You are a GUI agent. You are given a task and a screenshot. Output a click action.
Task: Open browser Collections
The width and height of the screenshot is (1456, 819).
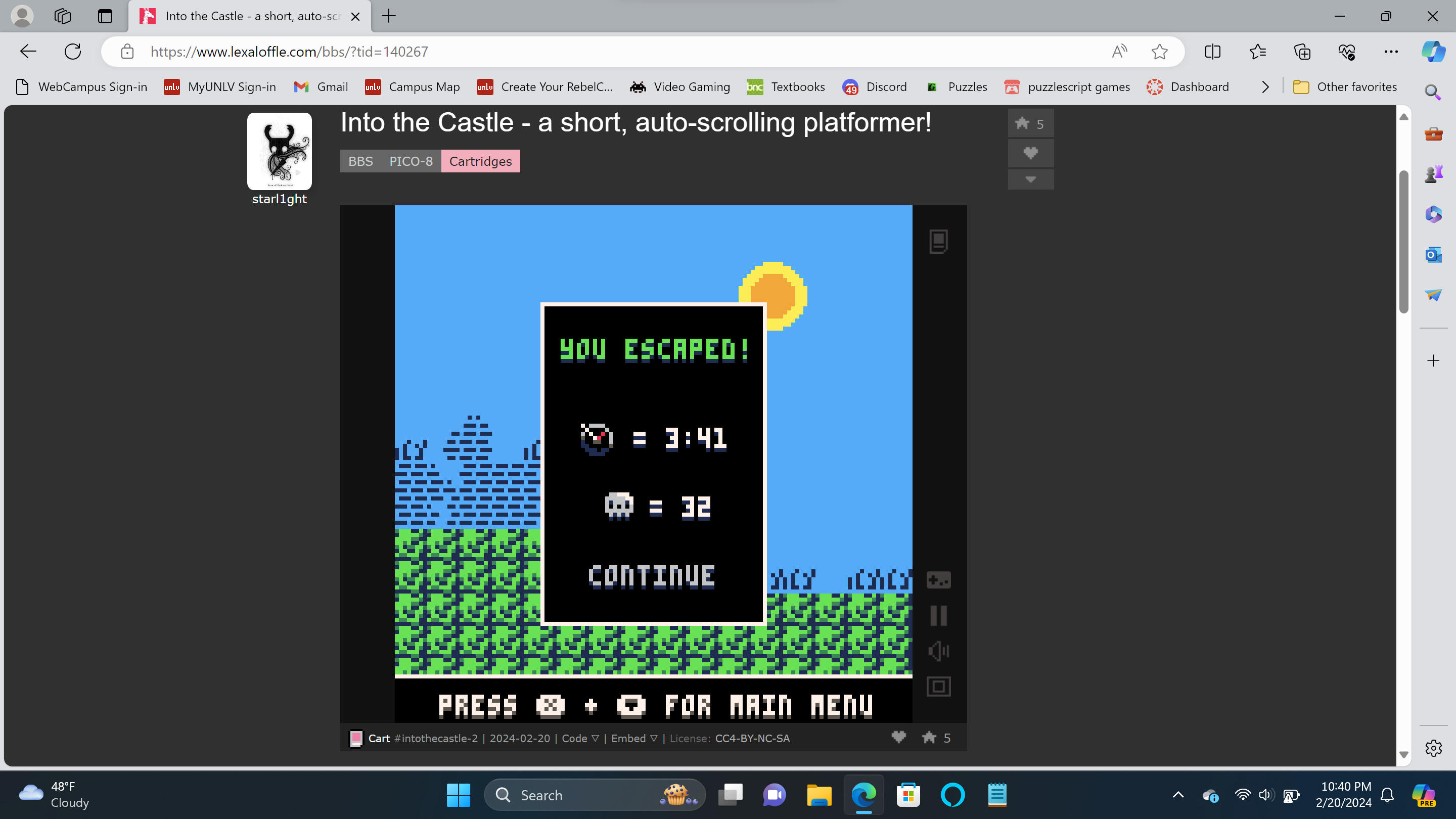coord(1302,52)
